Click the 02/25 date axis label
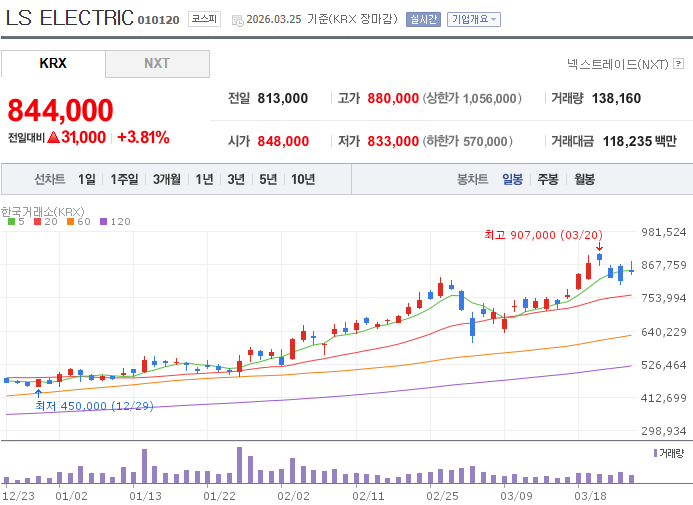This screenshot has height=505, width=693. pos(442,496)
